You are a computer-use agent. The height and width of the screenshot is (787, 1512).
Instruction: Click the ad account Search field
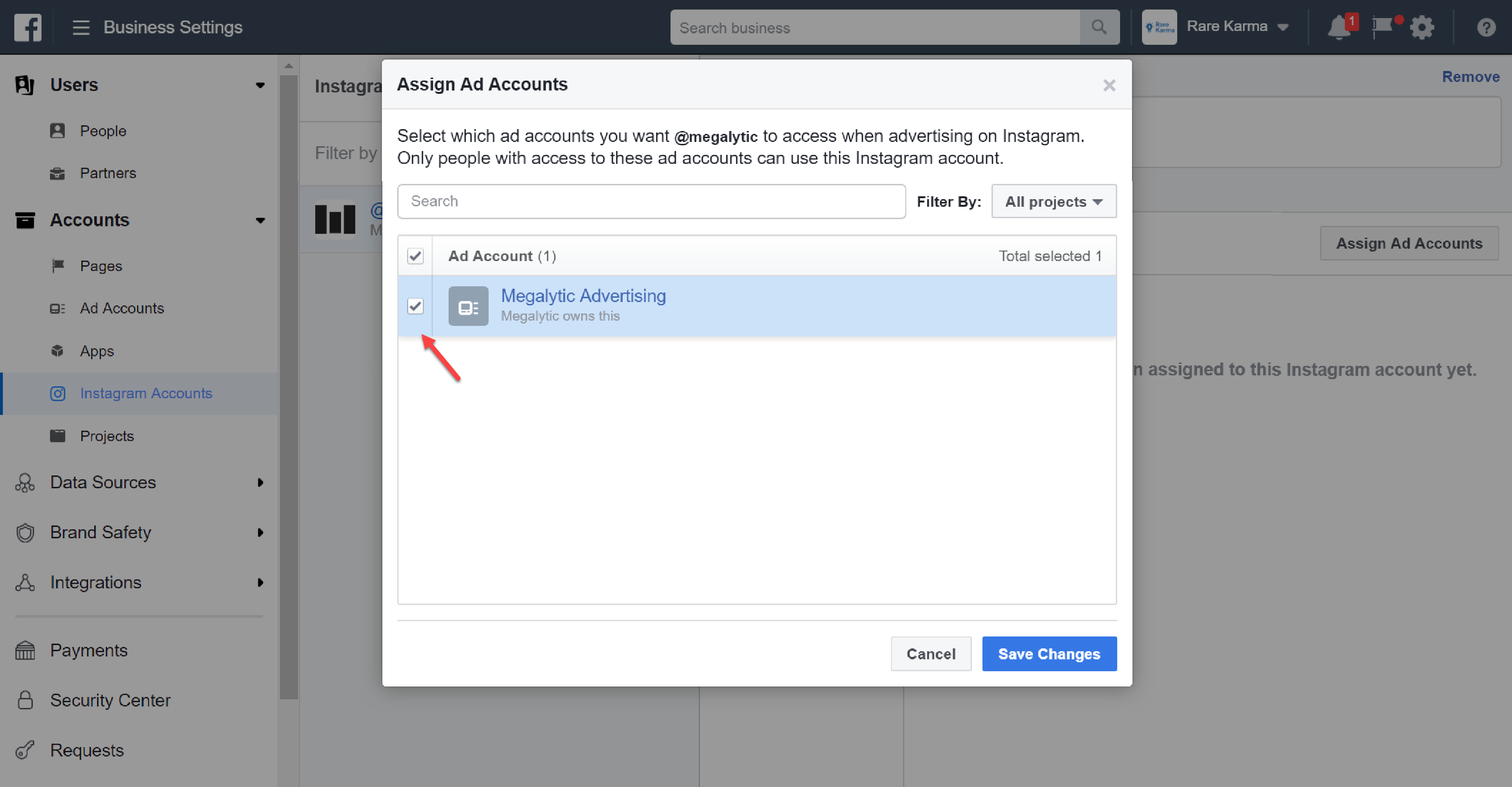point(651,202)
